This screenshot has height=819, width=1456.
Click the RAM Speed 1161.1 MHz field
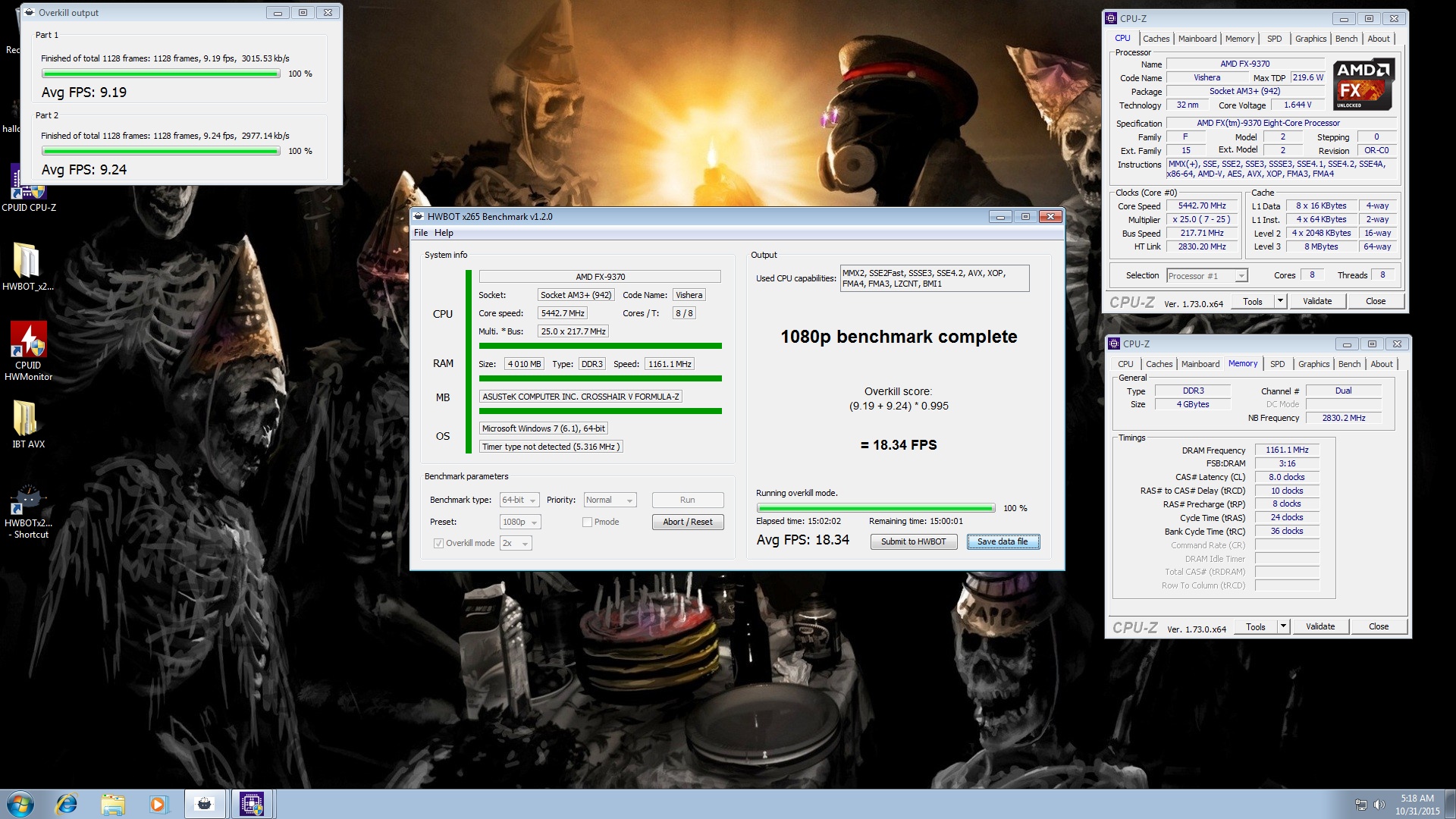pyautogui.click(x=670, y=365)
